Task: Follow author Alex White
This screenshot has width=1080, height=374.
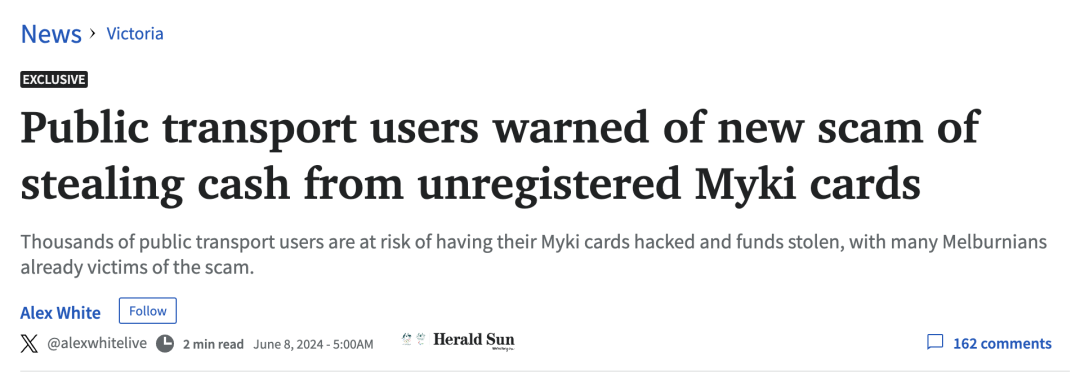Action: coord(147,311)
